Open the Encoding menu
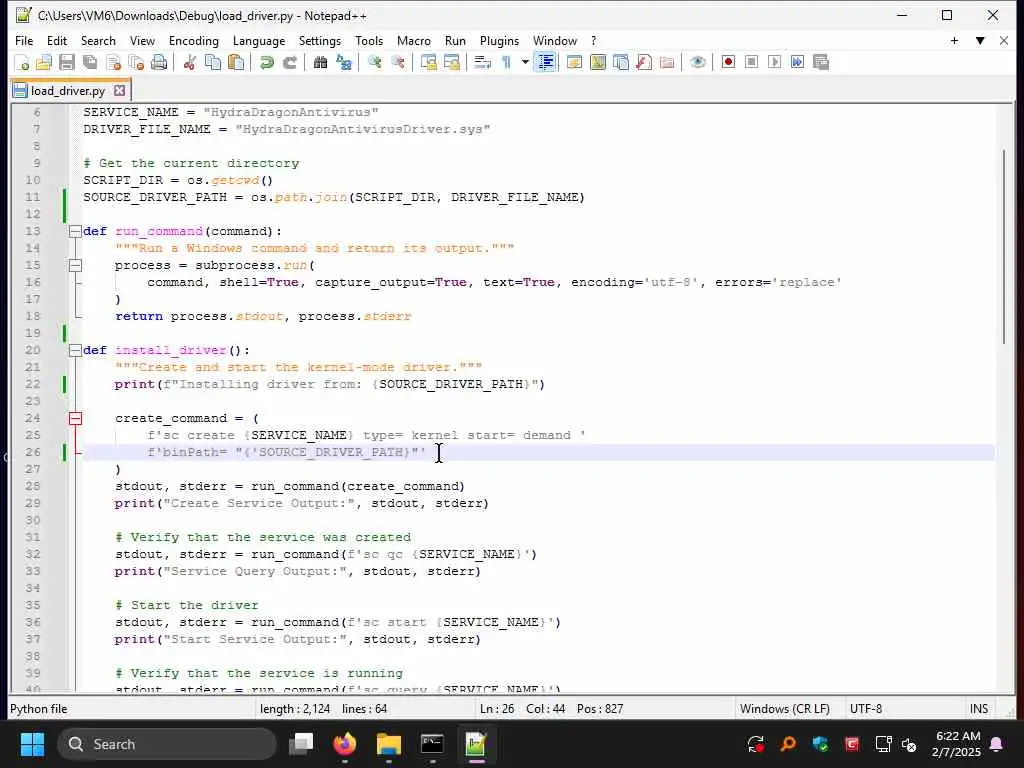This screenshot has width=1024, height=768. [193, 40]
